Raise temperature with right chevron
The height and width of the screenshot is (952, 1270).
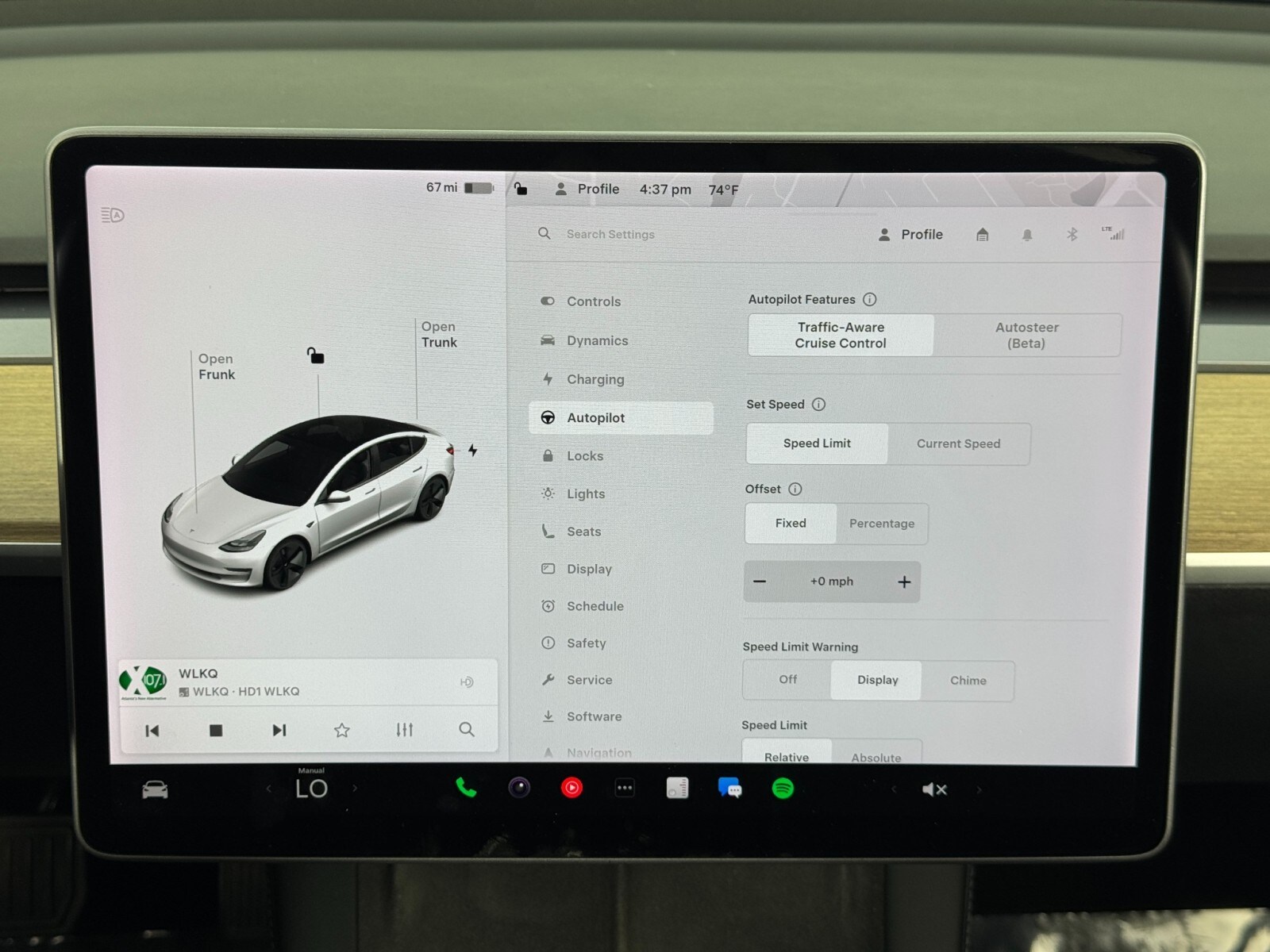[355, 789]
